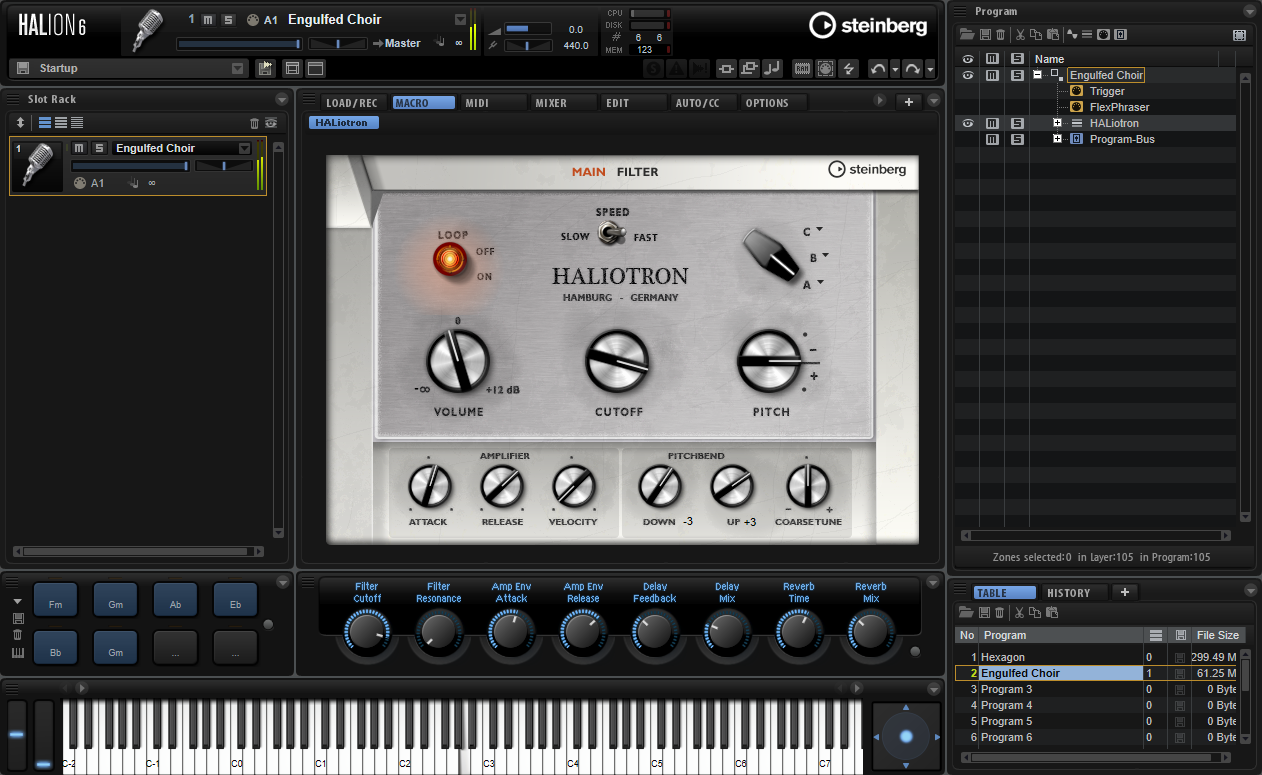Click the MIDI reset lightning icon
This screenshot has width=1262, height=775.
pyautogui.click(x=848, y=68)
